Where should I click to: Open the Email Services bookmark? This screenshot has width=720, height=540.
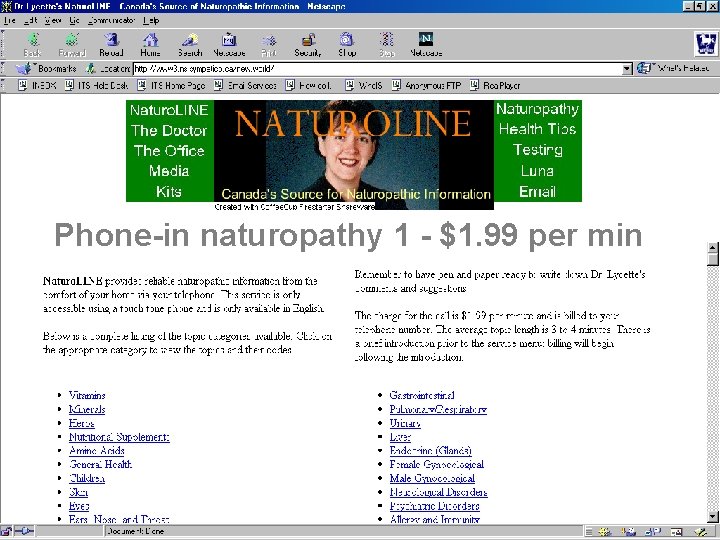[246, 85]
